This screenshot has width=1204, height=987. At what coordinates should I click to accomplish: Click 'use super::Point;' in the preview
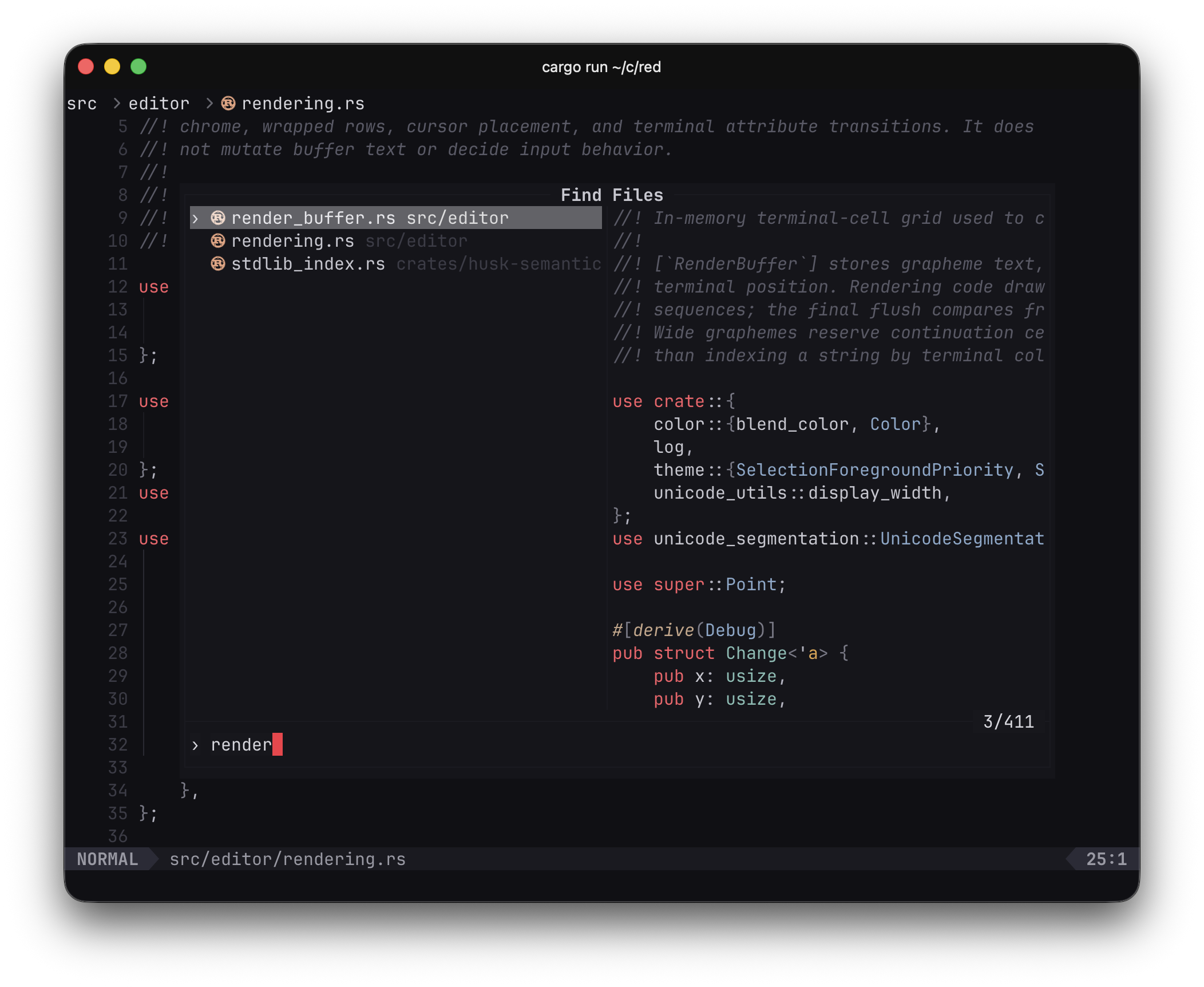(x=699, y=585)
